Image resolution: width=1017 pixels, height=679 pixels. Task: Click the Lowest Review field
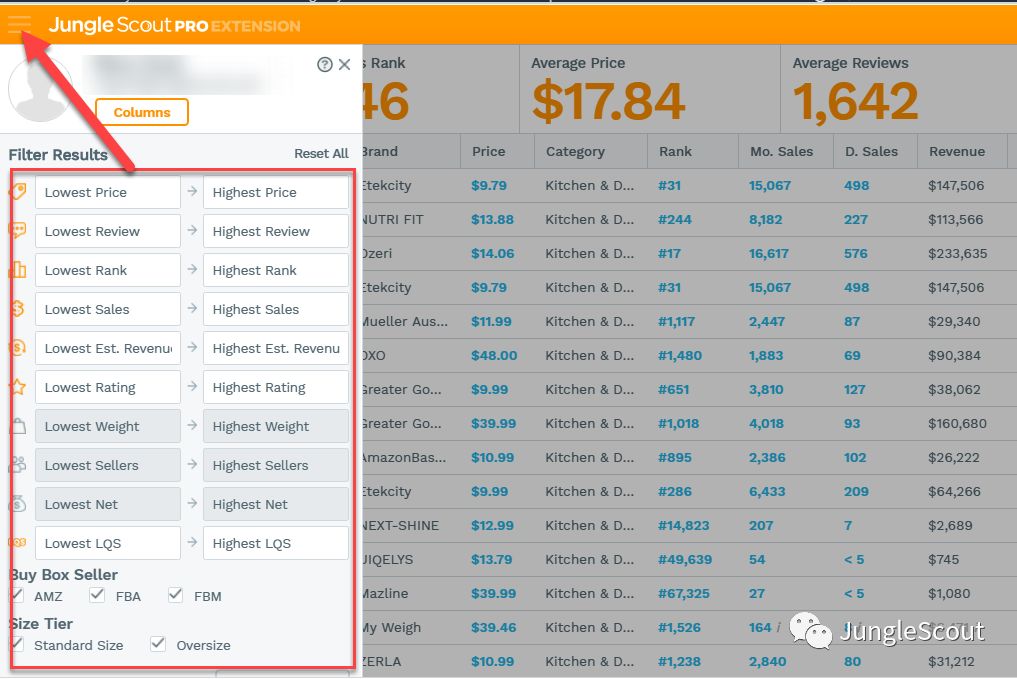(108, 232)
